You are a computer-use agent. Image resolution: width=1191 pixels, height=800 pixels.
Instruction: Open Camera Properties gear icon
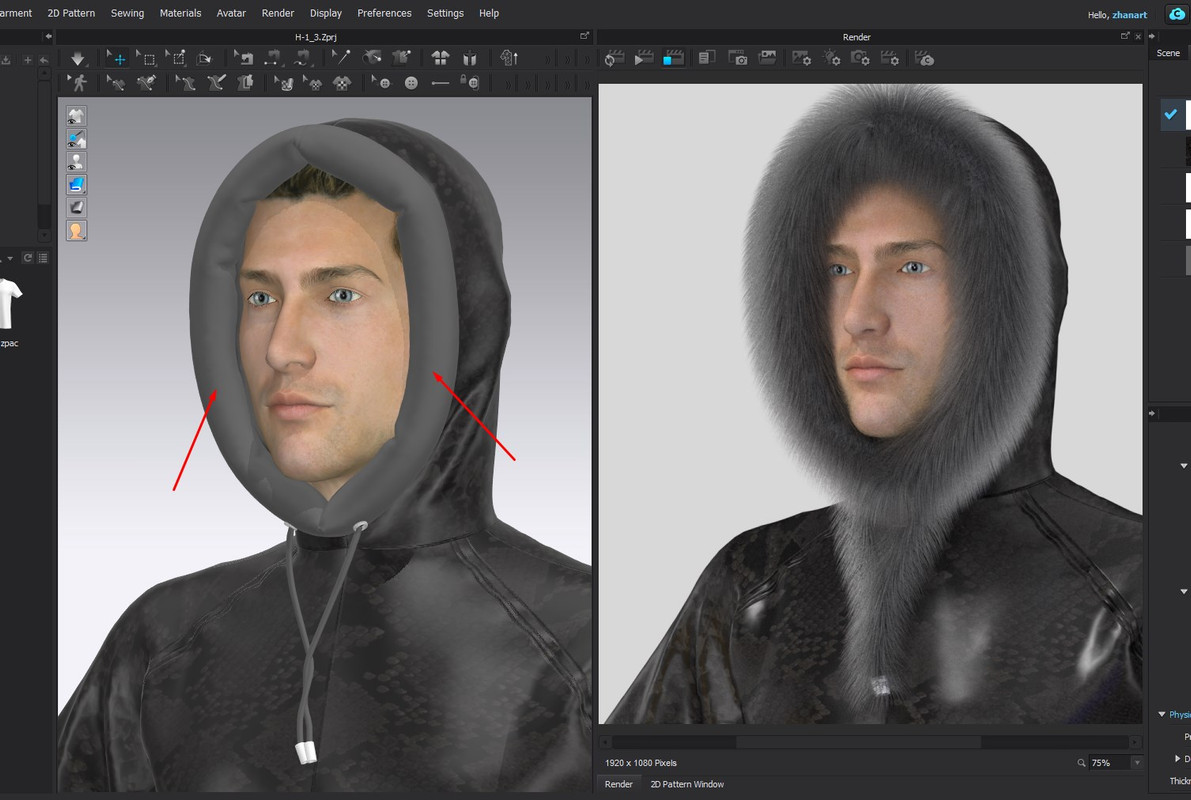(x=860, y=58)
